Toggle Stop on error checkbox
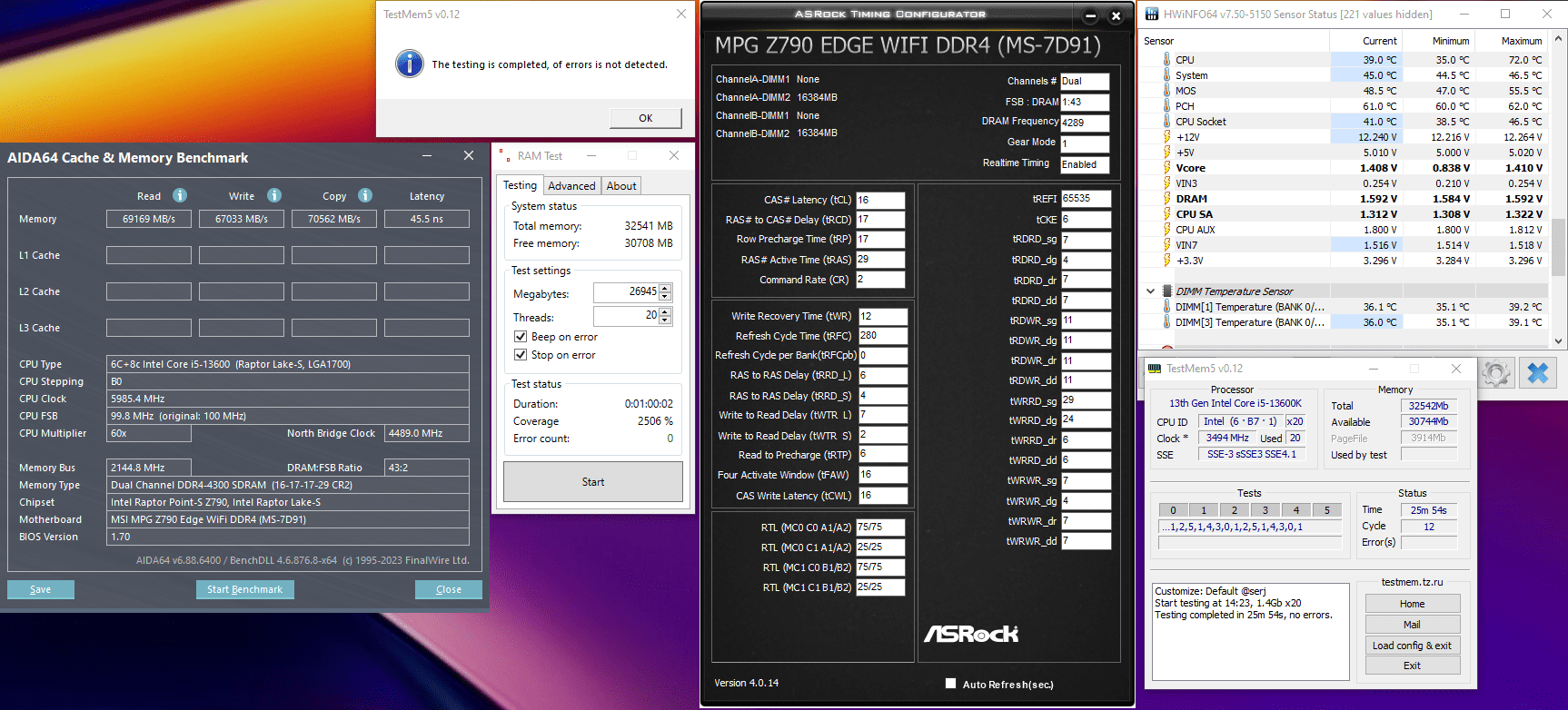This screenshot has height=710, width=1568. coord(521,355)
